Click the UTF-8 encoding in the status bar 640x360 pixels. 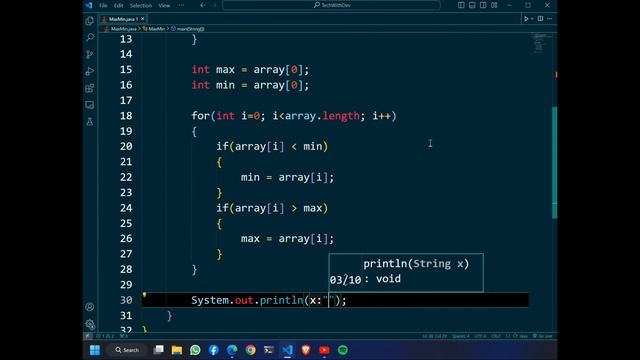pyautogui.click(x=480, y=336)
